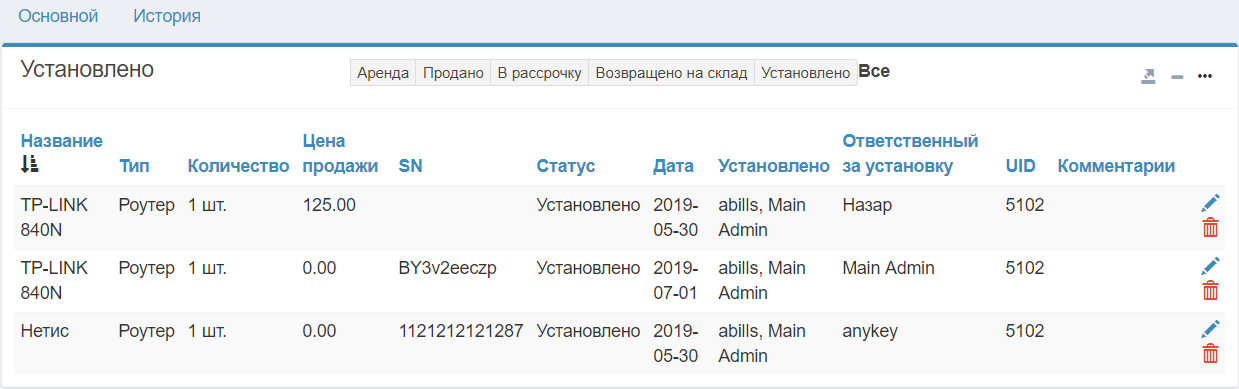Image resolution: width=1239 pixels, height=389 pixels.
Task: Edit the Нетис router row
Action: 1210,329
